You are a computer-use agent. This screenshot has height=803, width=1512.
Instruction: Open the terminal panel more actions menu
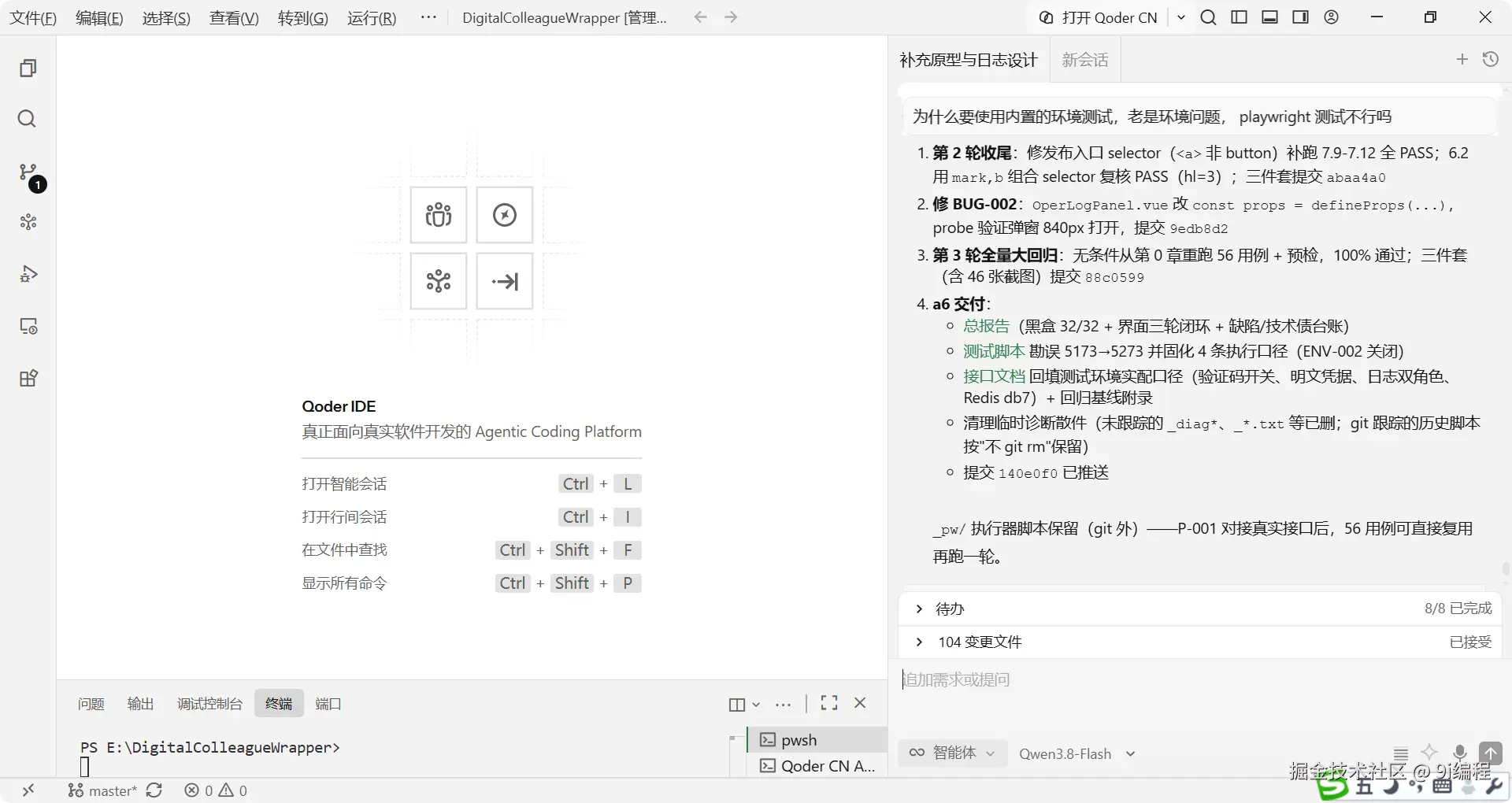pyautogui.click(x=783, y=705)
